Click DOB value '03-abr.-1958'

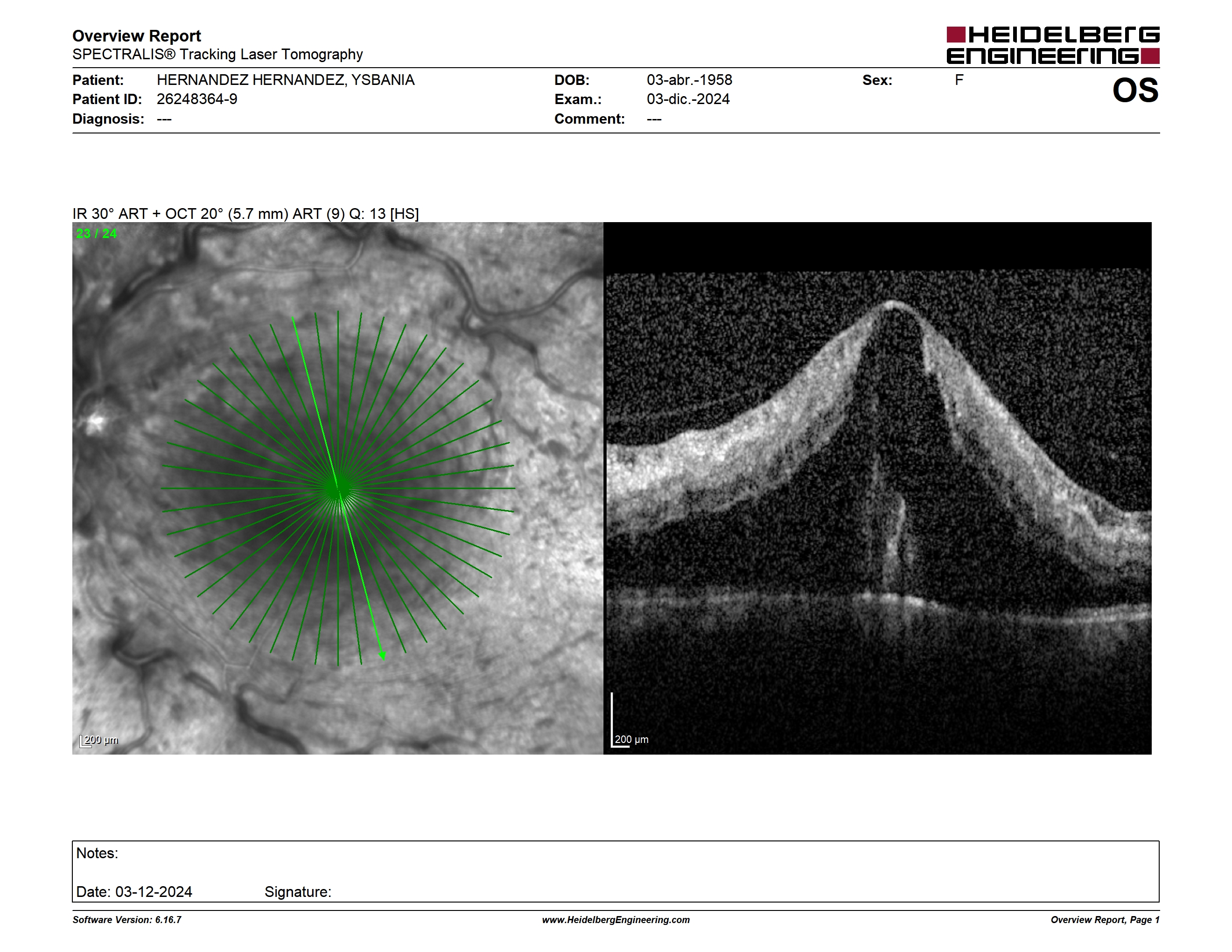click(689, 80)
